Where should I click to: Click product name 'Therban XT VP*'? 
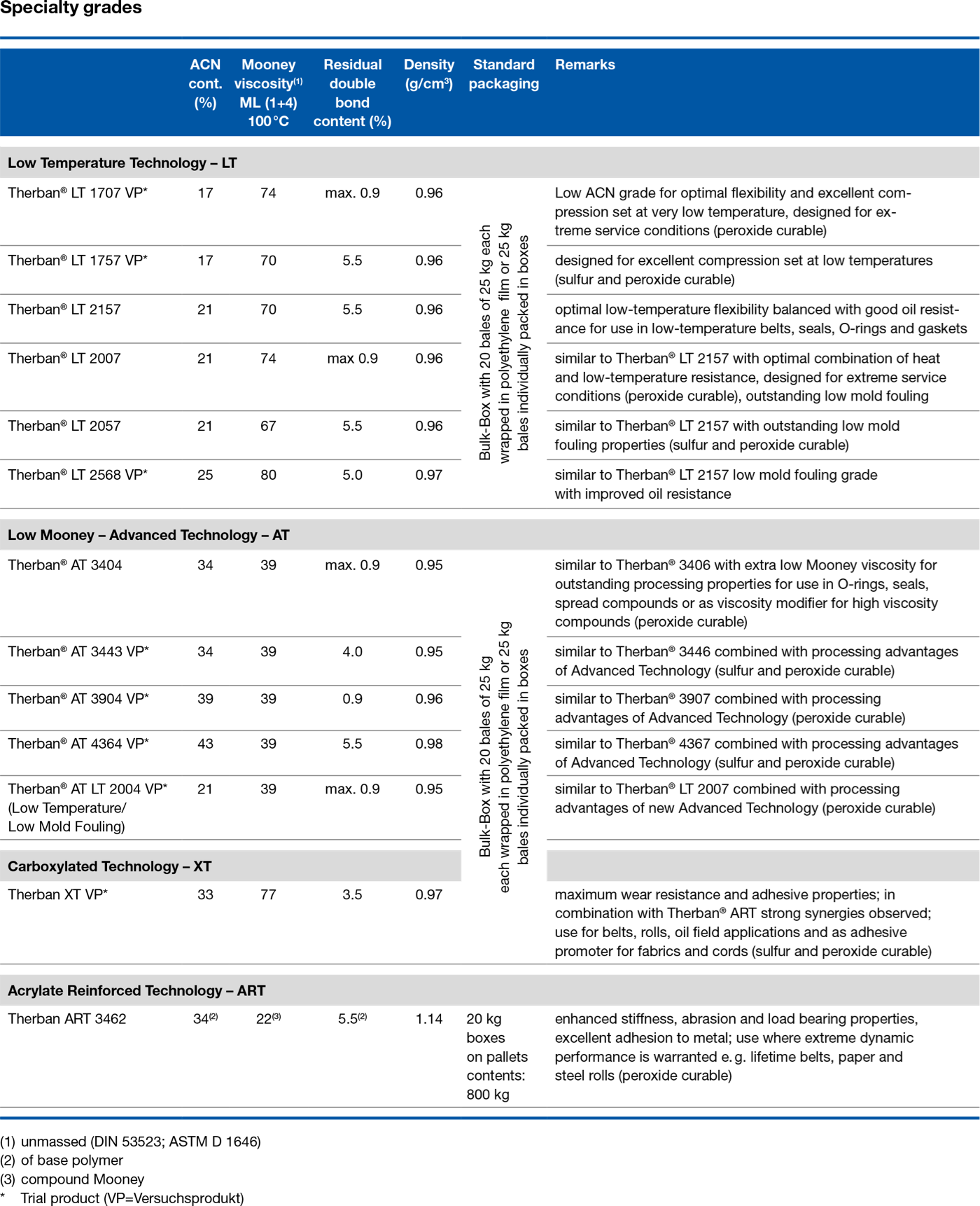click(58, 895)
